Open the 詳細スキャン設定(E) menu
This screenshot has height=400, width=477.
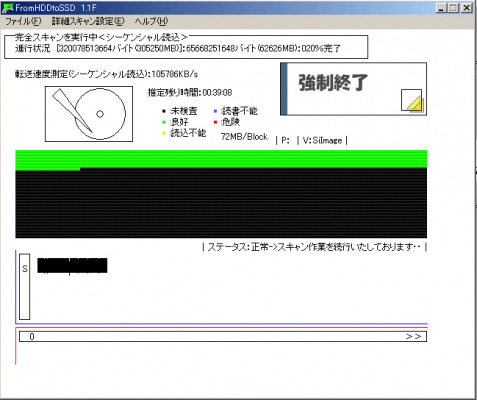pos(88,21)
